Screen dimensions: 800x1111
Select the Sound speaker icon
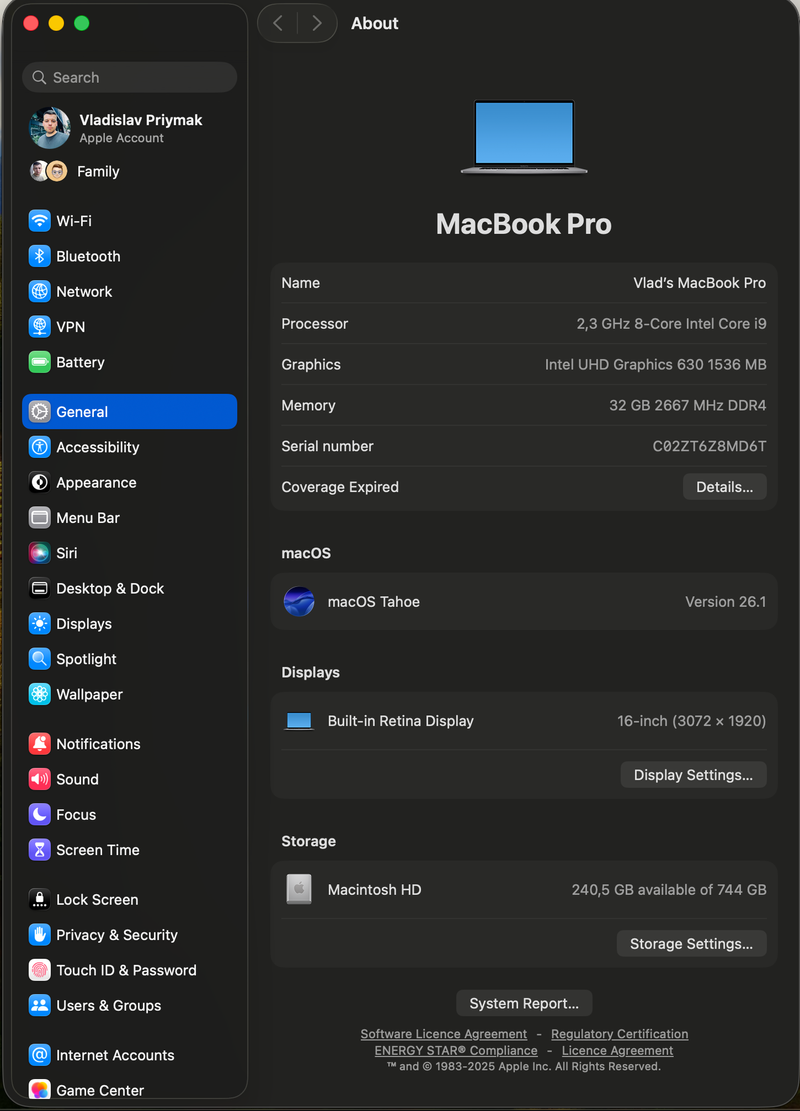pyautogui.click(x=40, y=779)
